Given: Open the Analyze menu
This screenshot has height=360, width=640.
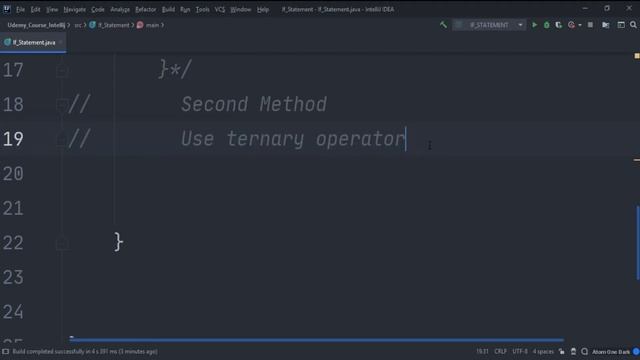Looking at the screenshot, I should pyautogui.click(x=120, y=9).
